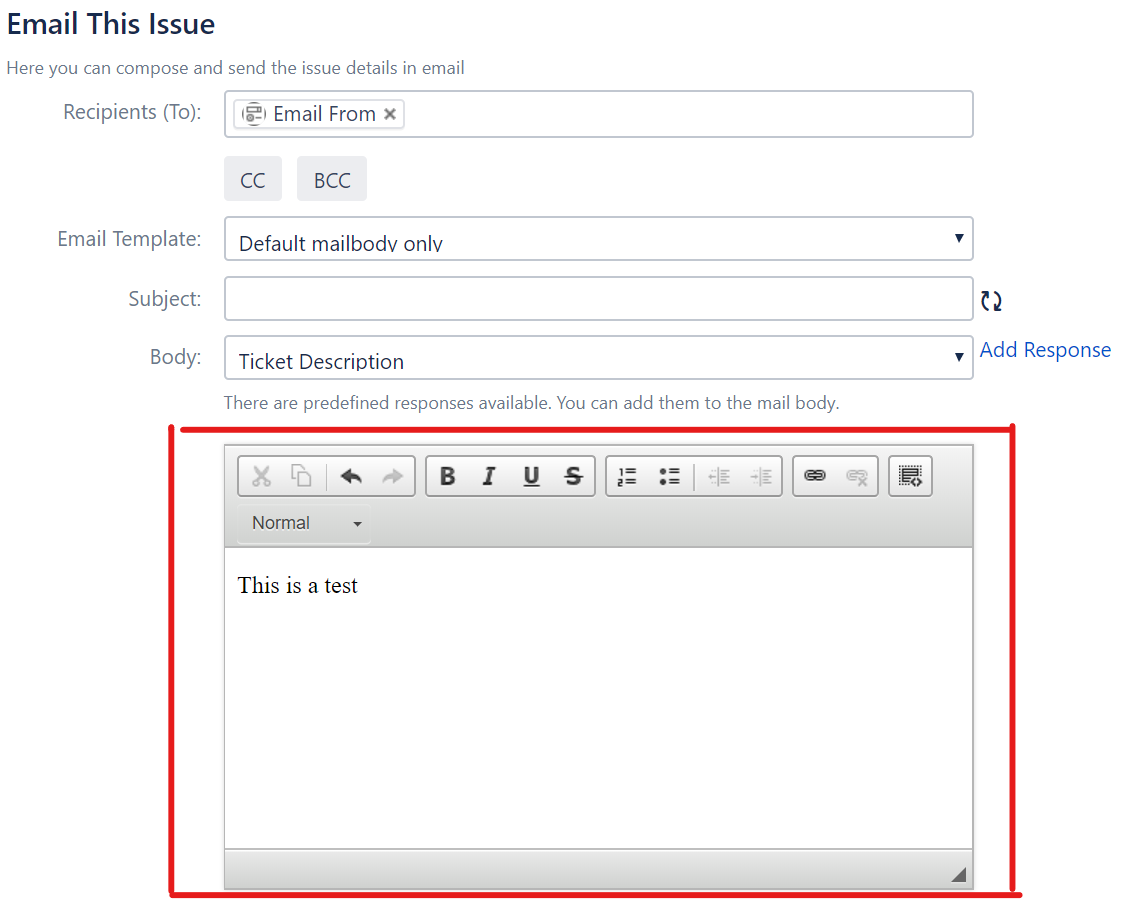Click the Redo arrow icon
Image resolution: width=1131 pixels, height=900 pixels.
click(392, 476)
